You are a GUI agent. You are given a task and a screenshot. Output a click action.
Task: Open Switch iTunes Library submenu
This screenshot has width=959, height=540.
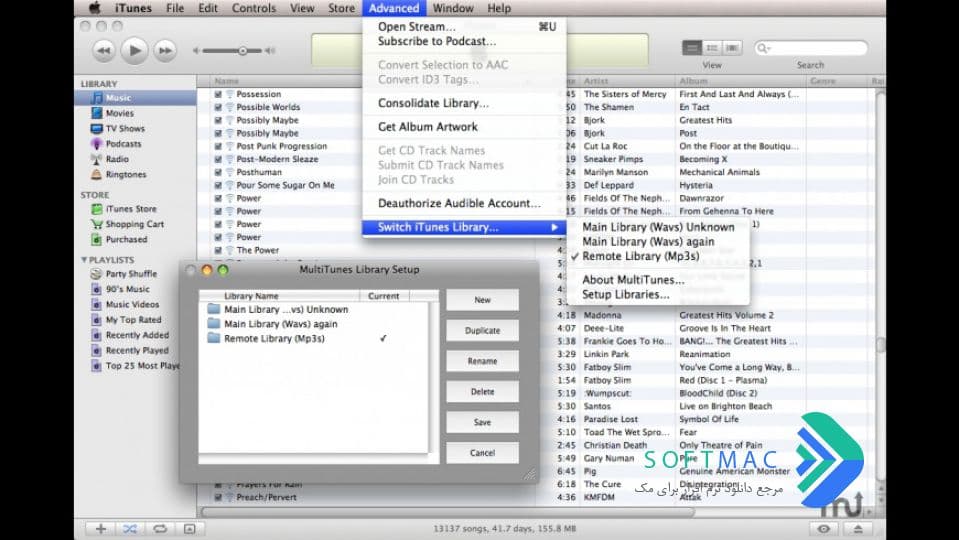[464, 227]
